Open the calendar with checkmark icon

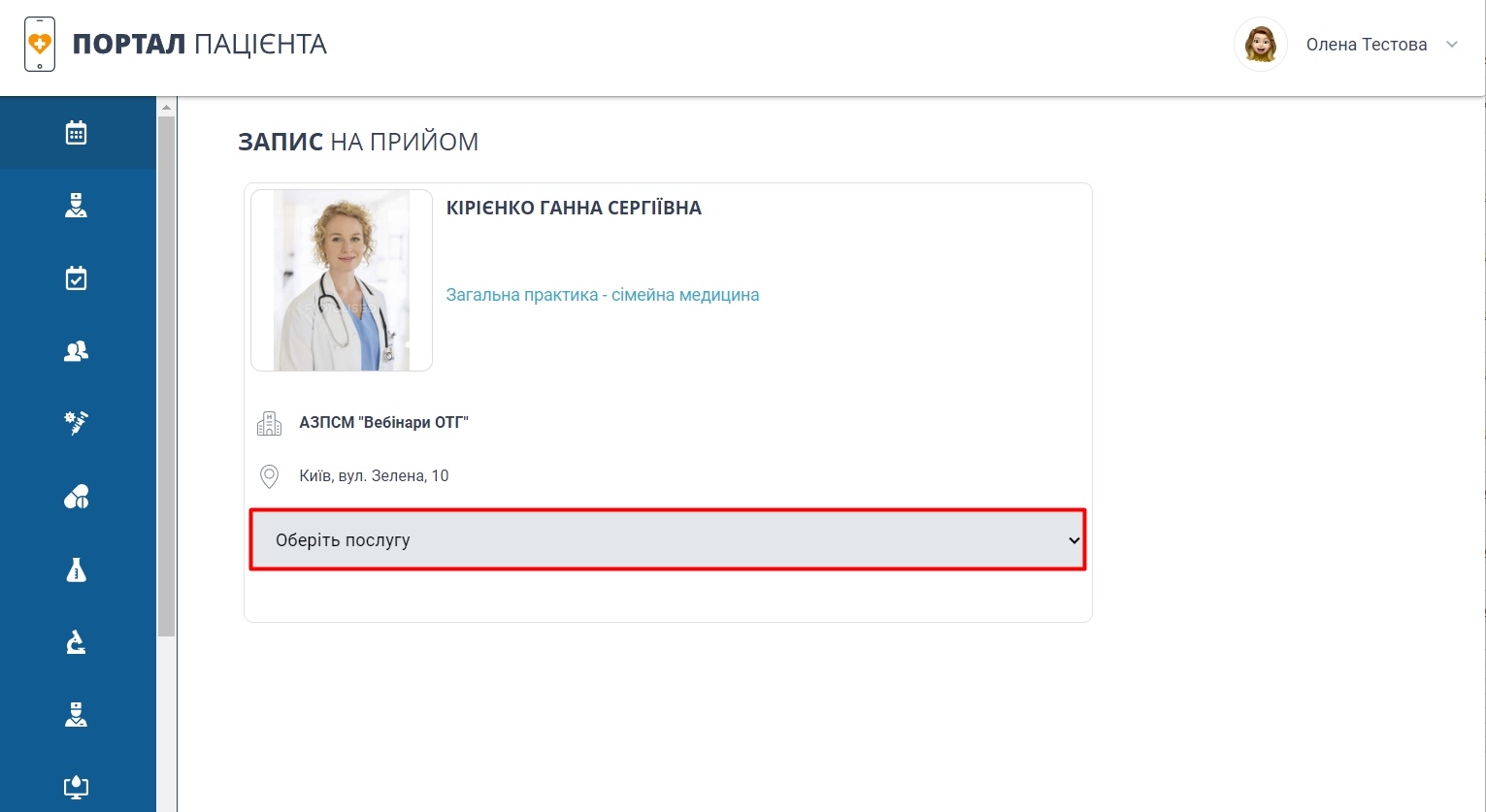tap(76, 278)
